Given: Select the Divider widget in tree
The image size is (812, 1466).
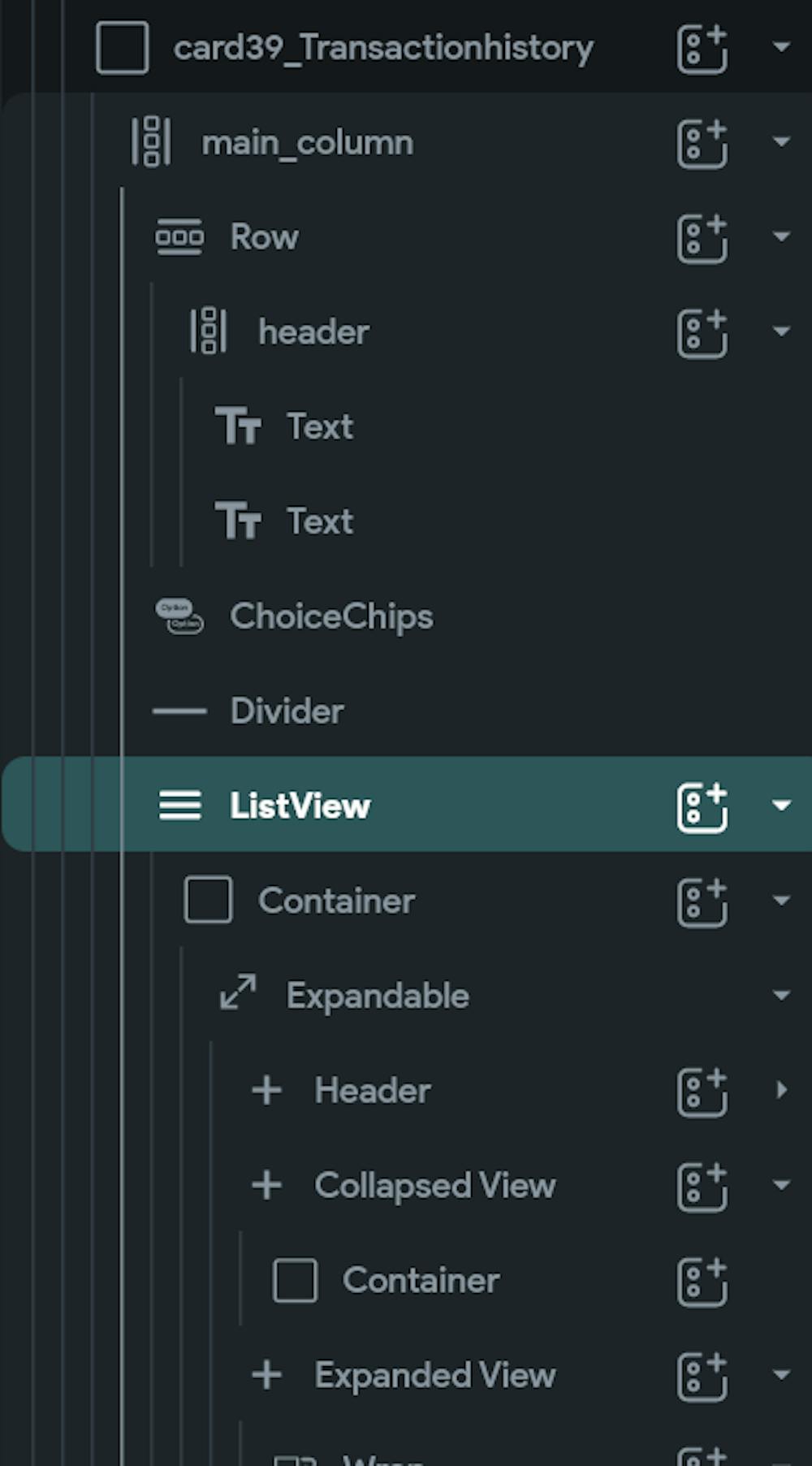Looking at the screenshot, I should click(287, 711).
